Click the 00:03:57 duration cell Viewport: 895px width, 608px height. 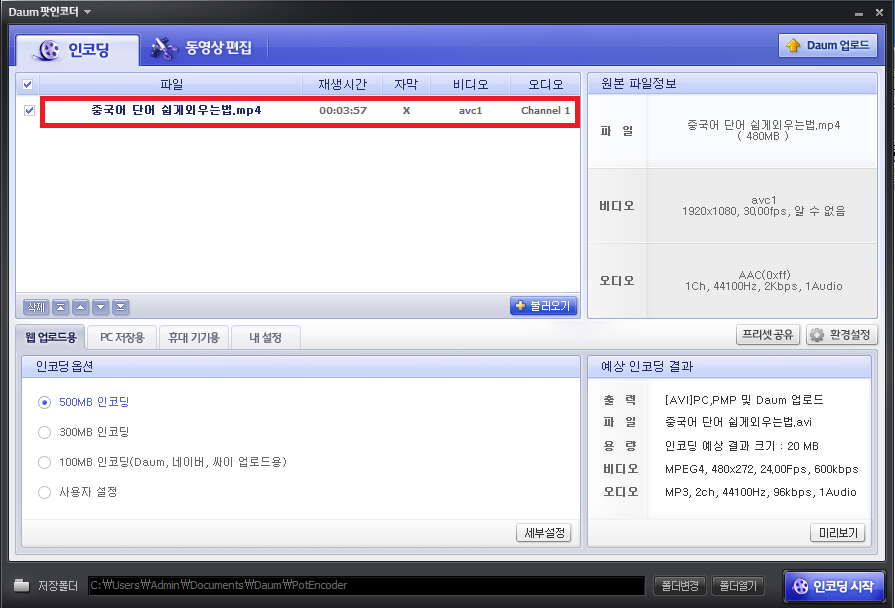click(342, 111)
